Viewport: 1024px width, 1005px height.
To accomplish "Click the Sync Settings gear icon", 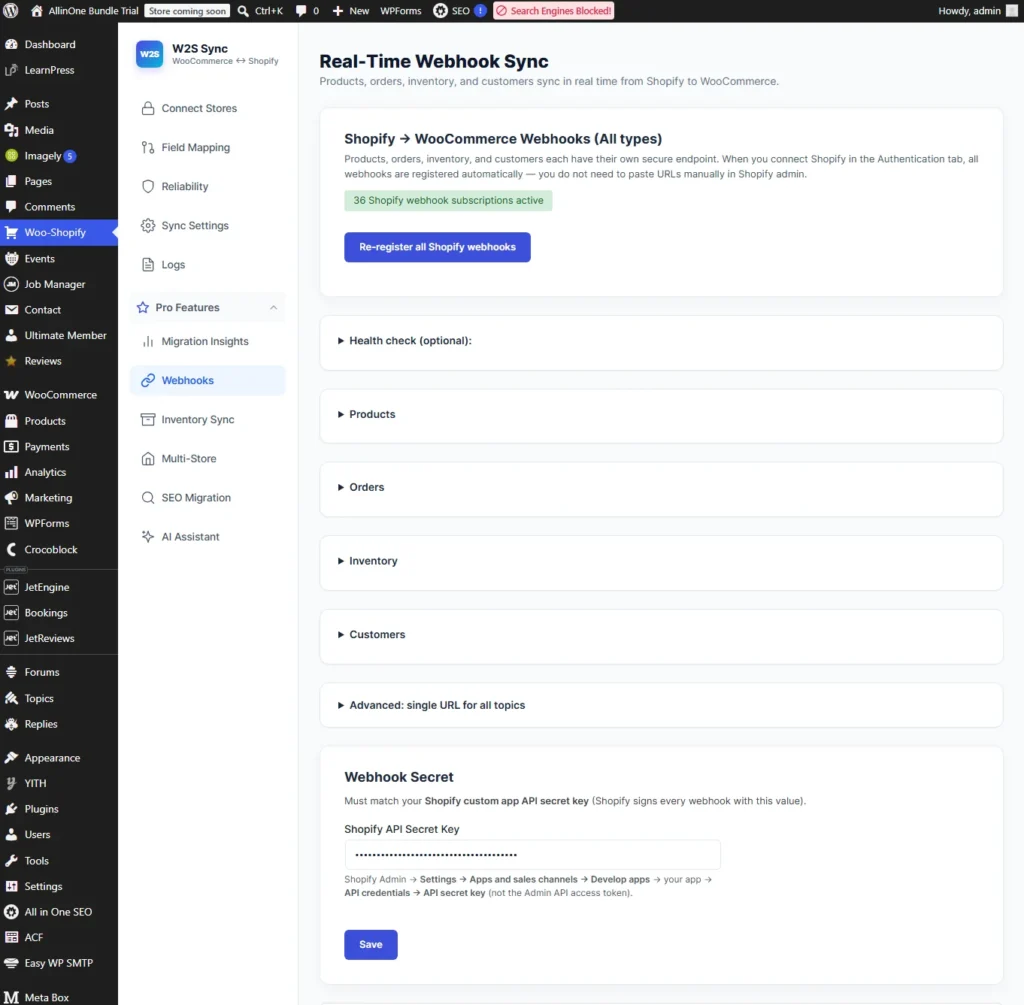I will coord(148,226).
